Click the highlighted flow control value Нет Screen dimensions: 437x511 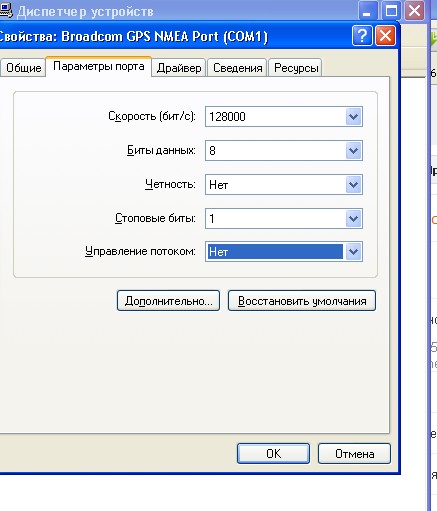(275, 252)
